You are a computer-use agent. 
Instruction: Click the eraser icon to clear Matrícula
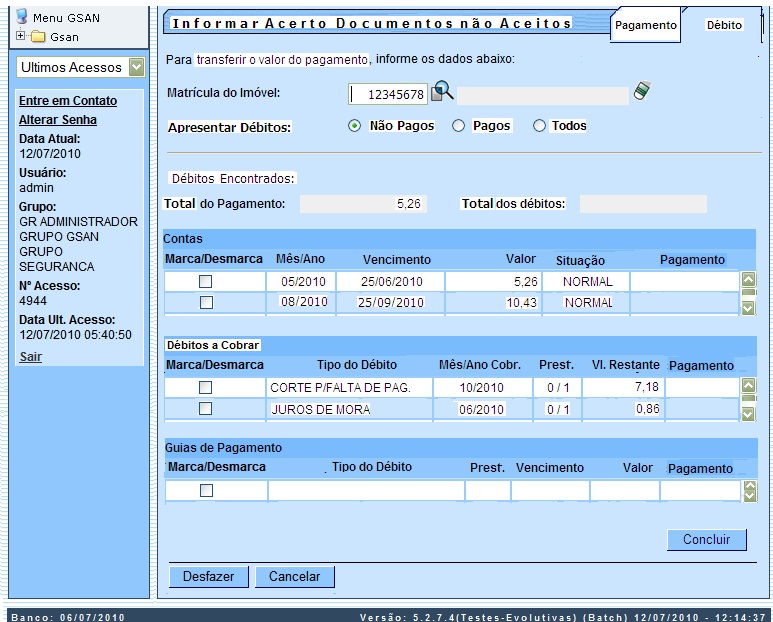(x=643, y=92)
